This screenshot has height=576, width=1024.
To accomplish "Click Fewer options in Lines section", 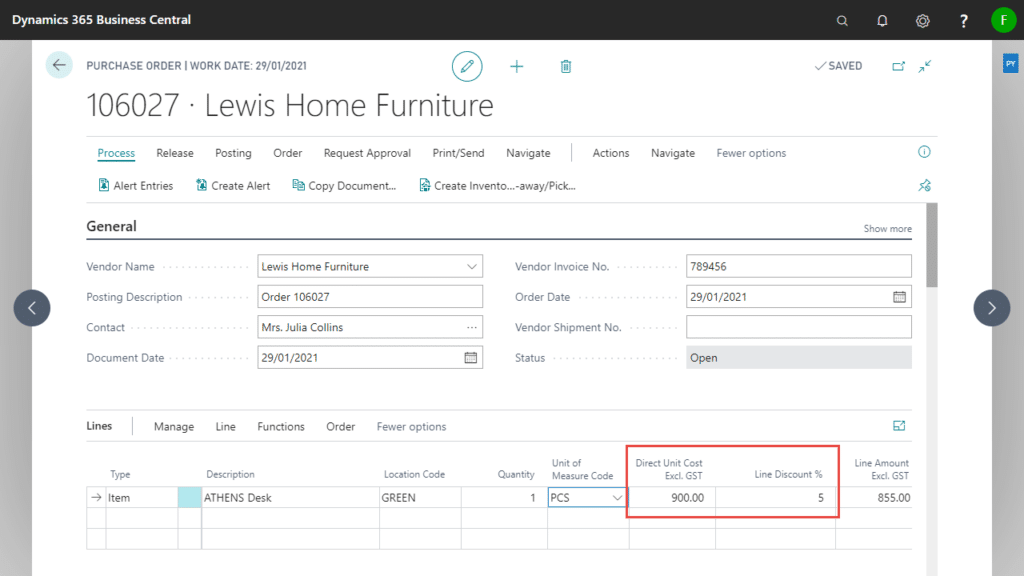I will [x=411, y=426].
